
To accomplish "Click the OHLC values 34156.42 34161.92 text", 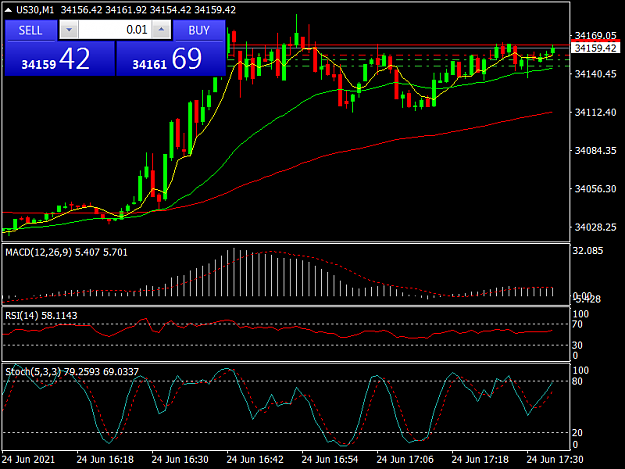I will tap(104, 10).
